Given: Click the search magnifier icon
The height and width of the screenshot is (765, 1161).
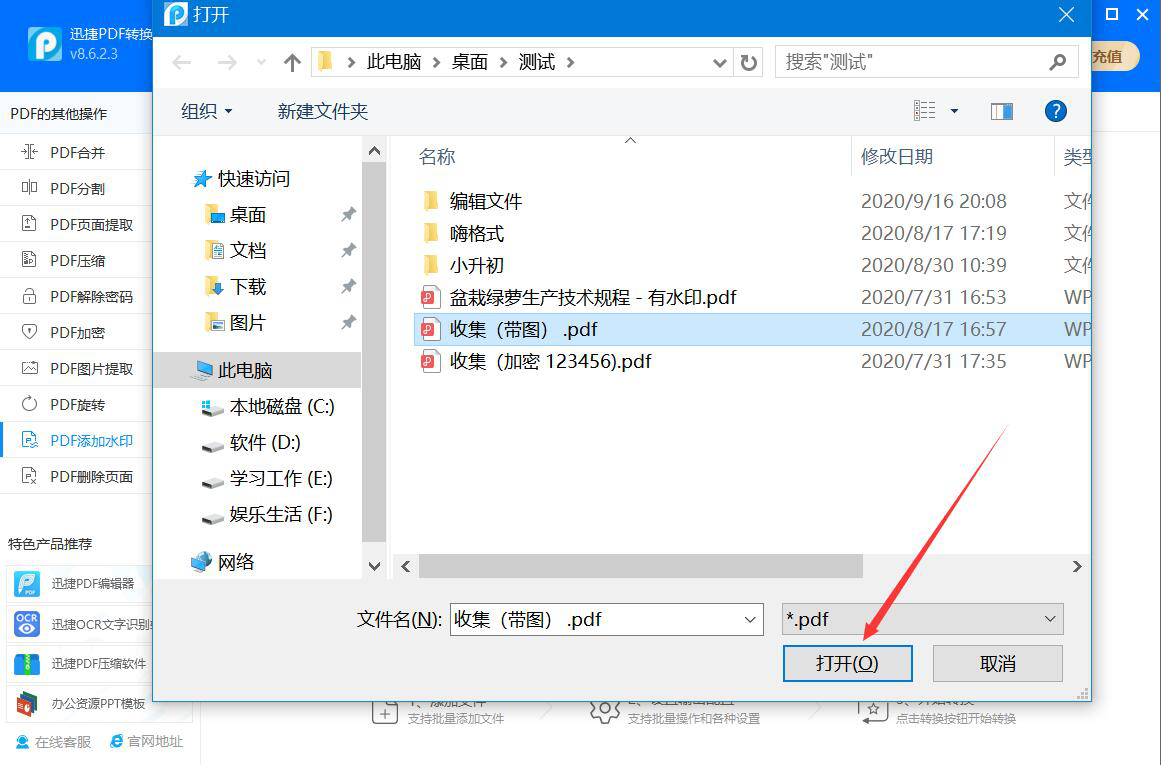Looking at the screenshot, I should 1058,62.
